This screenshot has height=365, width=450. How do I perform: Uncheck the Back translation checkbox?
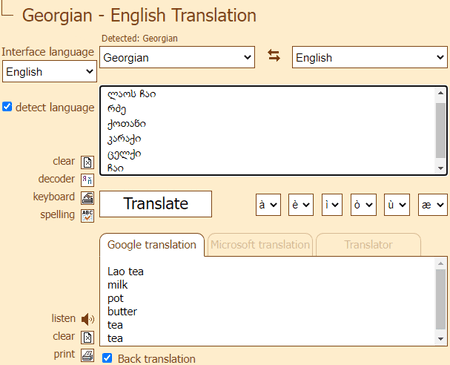pyautogui.click(x=107, y=358)
